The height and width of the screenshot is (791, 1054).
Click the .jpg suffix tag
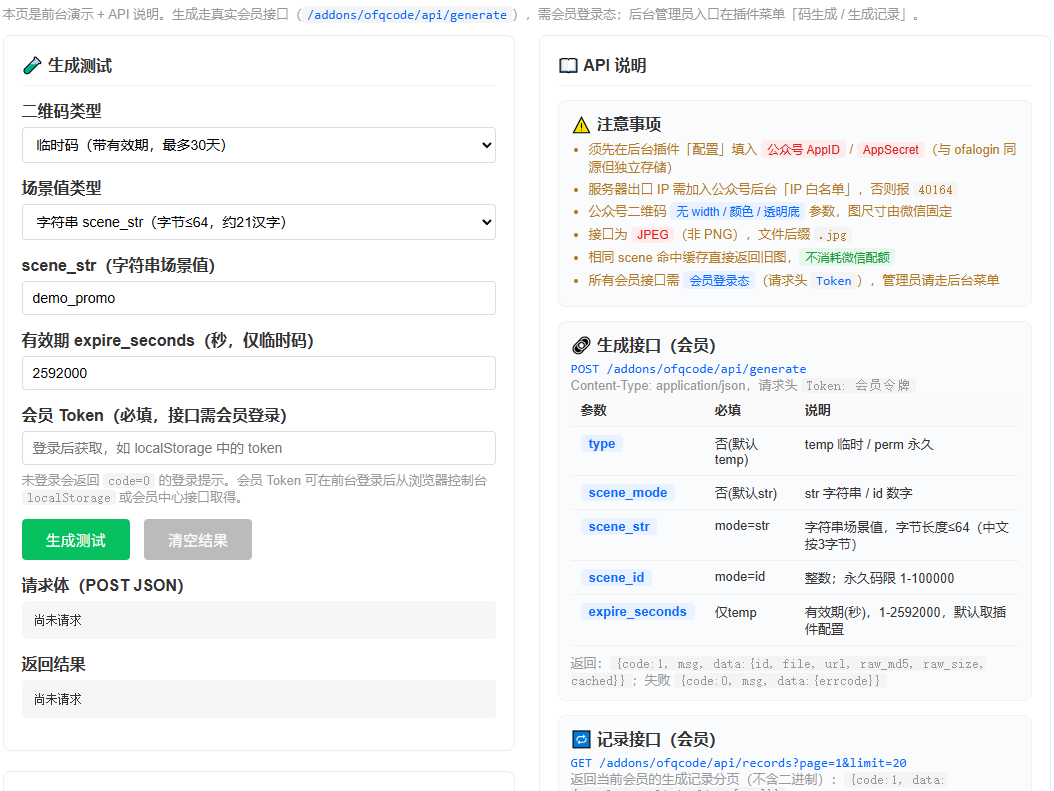pos(833,235)
